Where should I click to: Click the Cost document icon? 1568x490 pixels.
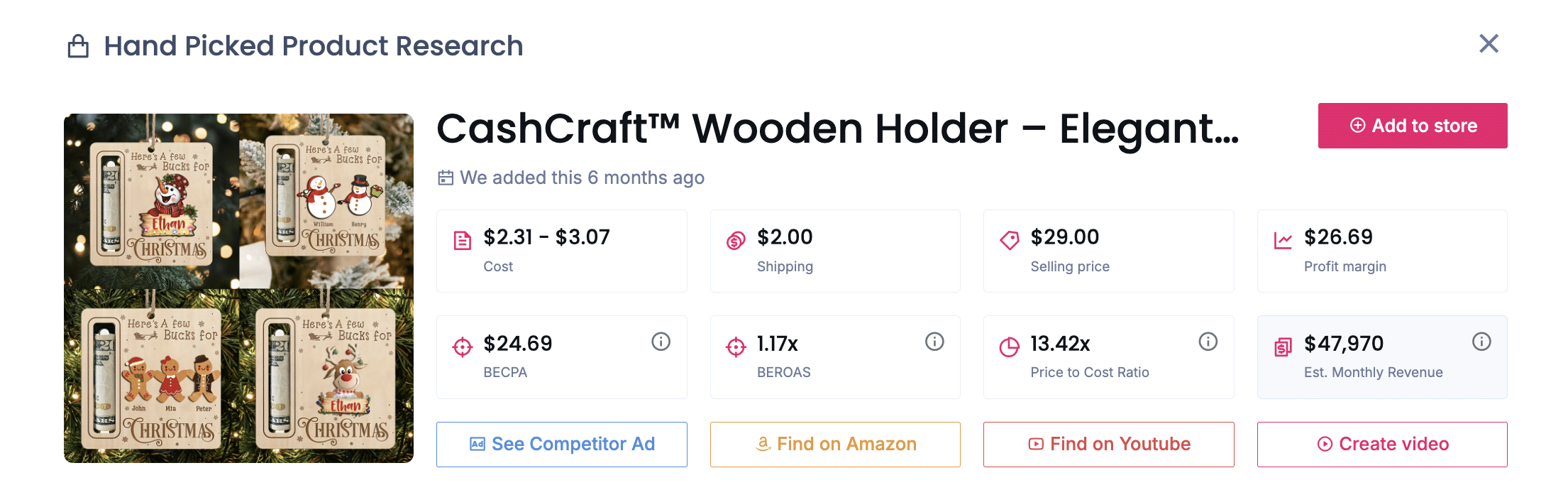463,241
